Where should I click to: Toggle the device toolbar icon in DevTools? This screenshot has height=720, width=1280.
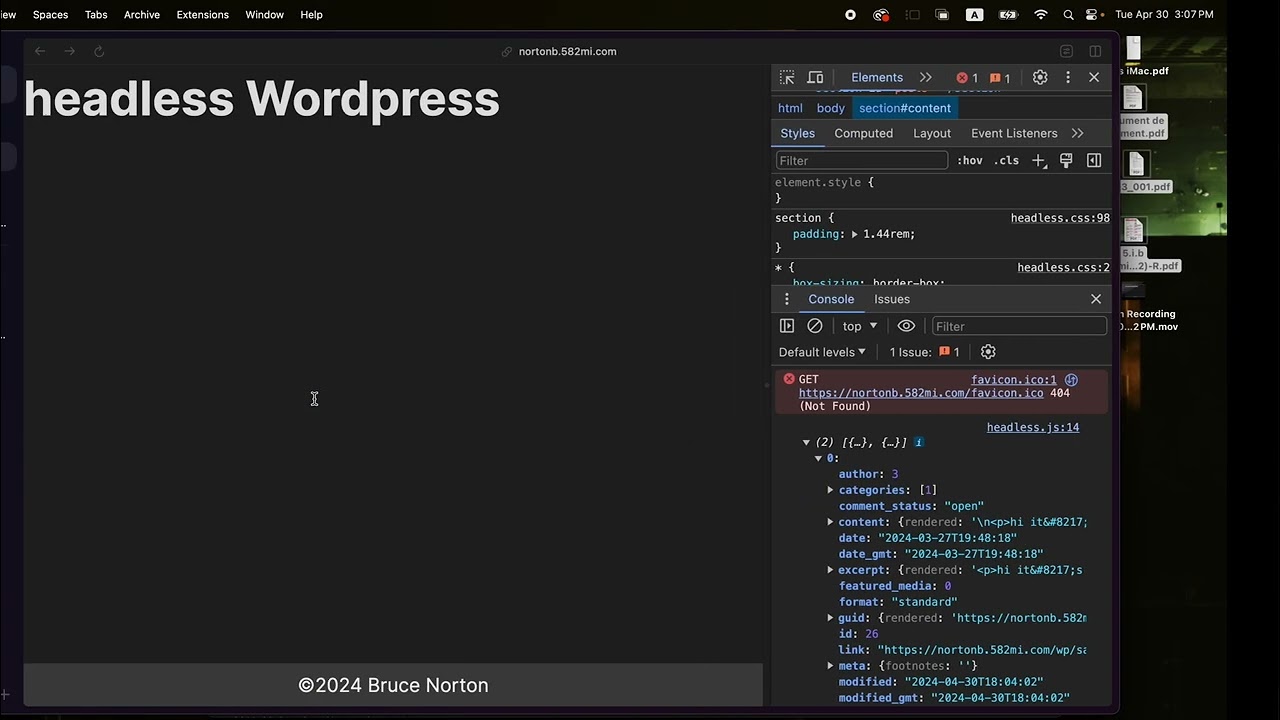[x=815, y=77]
